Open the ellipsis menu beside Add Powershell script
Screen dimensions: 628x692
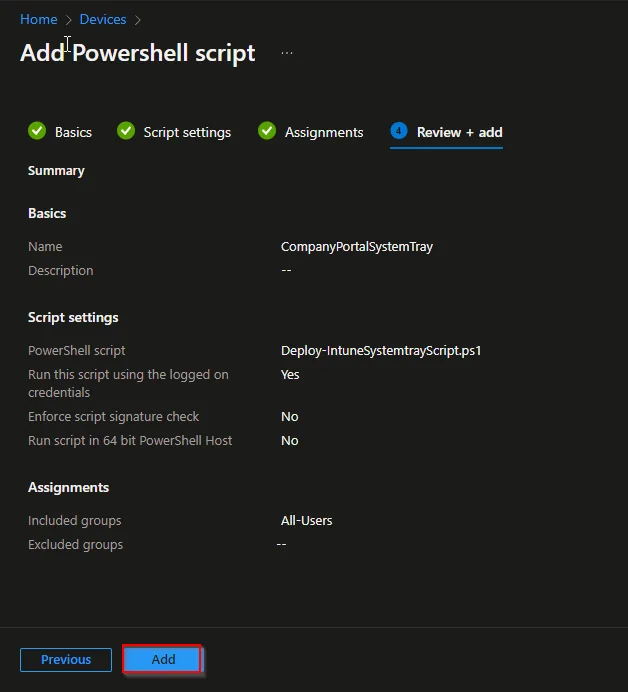pyautogui.click(x=287, y=53)
